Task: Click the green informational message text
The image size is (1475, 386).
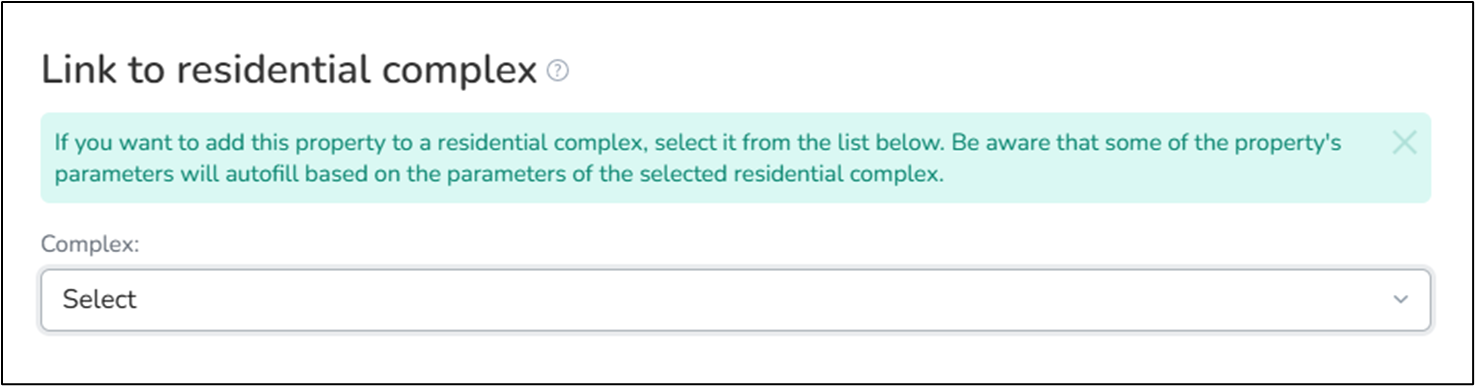Action: tap(697, 158)
